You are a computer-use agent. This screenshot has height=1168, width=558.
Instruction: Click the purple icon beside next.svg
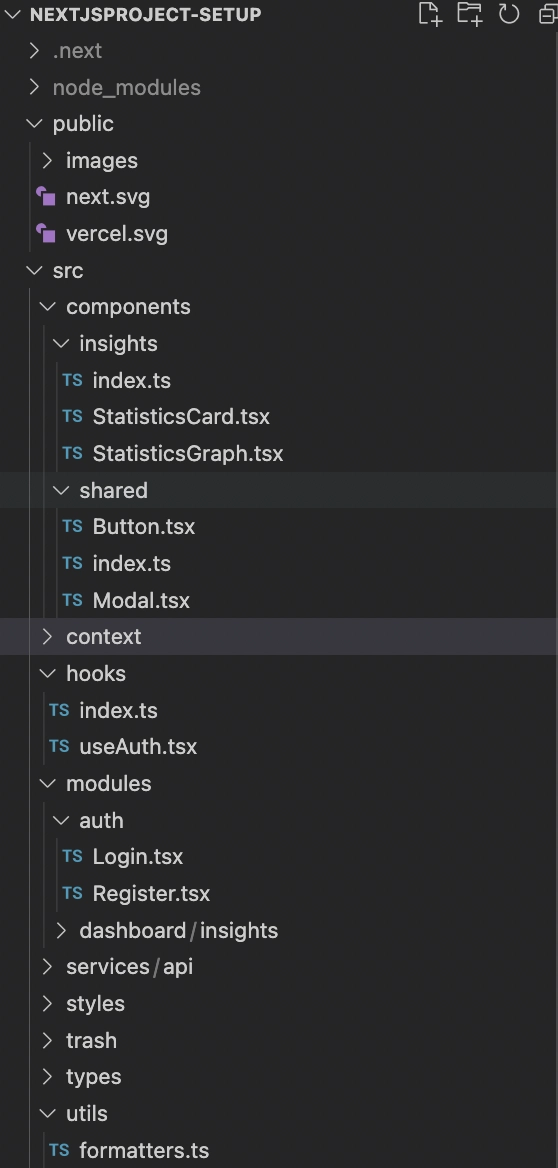45,197
